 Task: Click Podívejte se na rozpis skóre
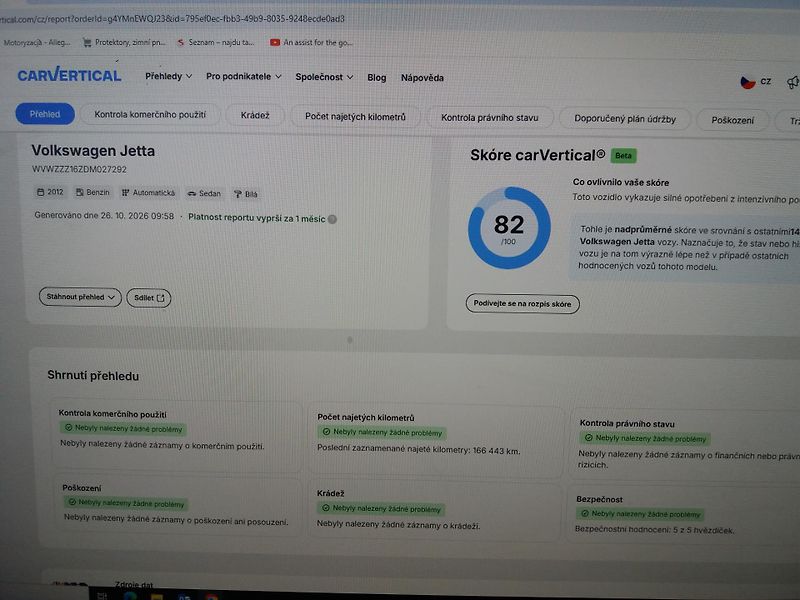522,304
